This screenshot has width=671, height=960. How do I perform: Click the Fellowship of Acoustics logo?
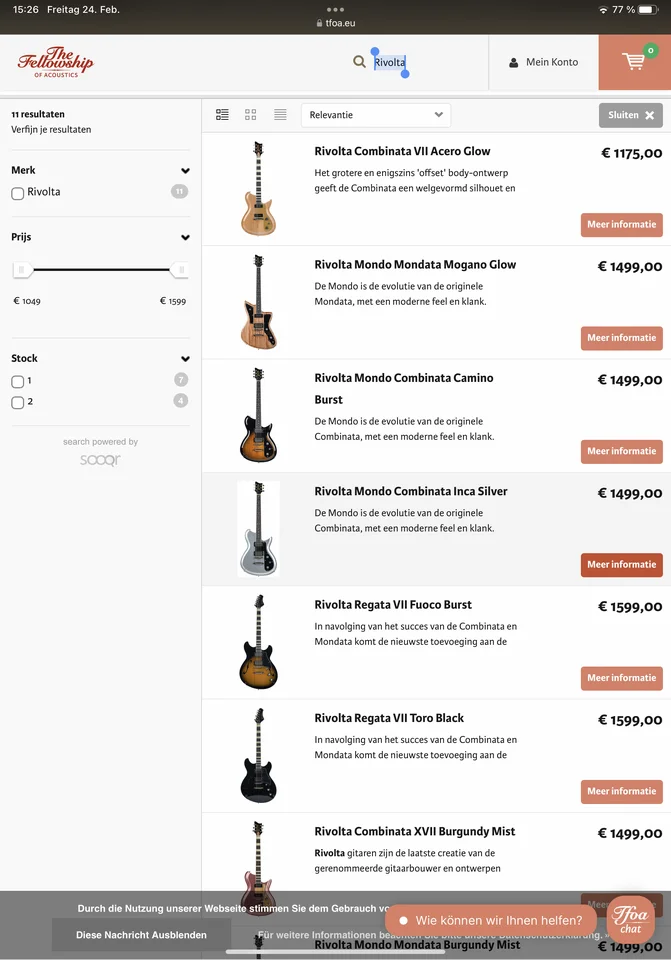pyautogui.click(x=55, y=62)
